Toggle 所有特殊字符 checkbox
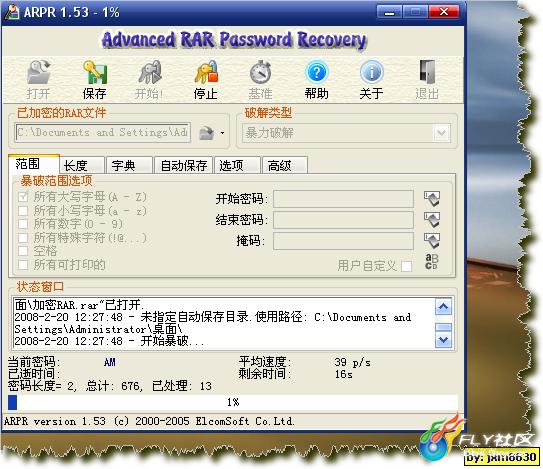Viewport: 543px width, 469px height. (x=23, y=238)
